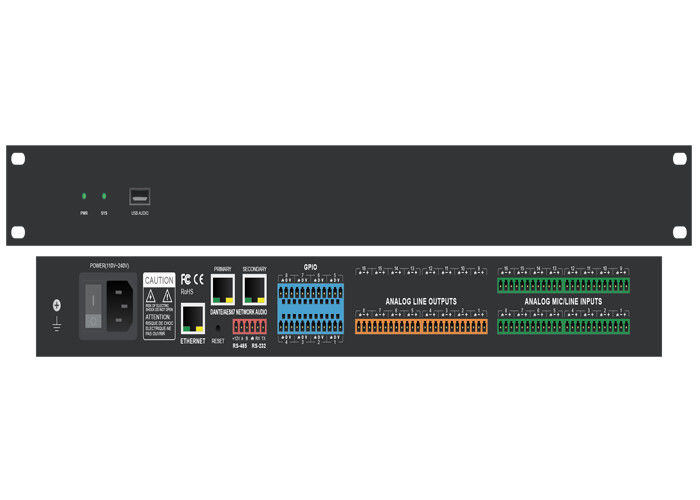Click the ANALOG MIC/LINE INPUTS label
700x500 pixels.
(x=565, y=301)
